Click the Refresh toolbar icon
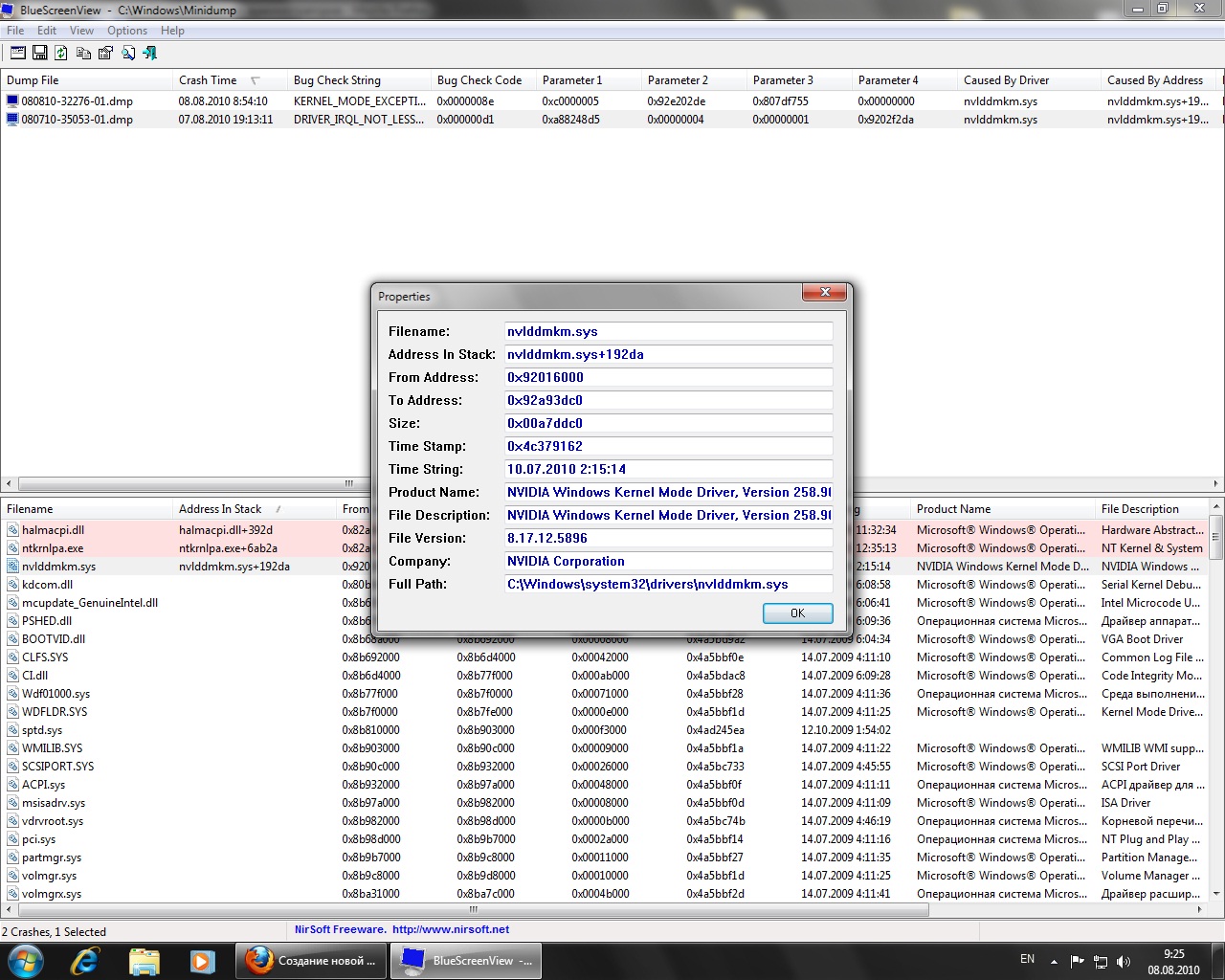 tap(61, 53)
